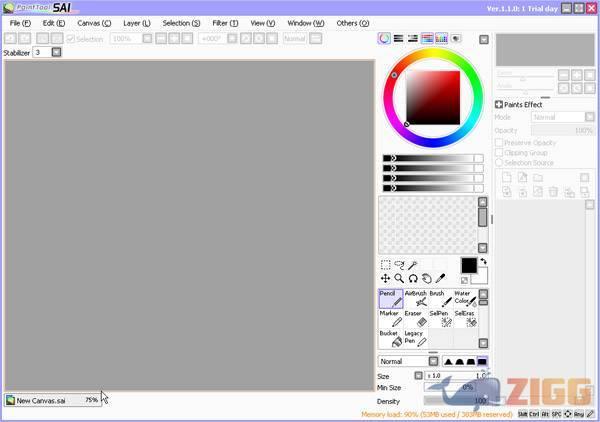Click the black foreground color swatch
The width and height of the screenshot is (600, 422).
[468, 265]
